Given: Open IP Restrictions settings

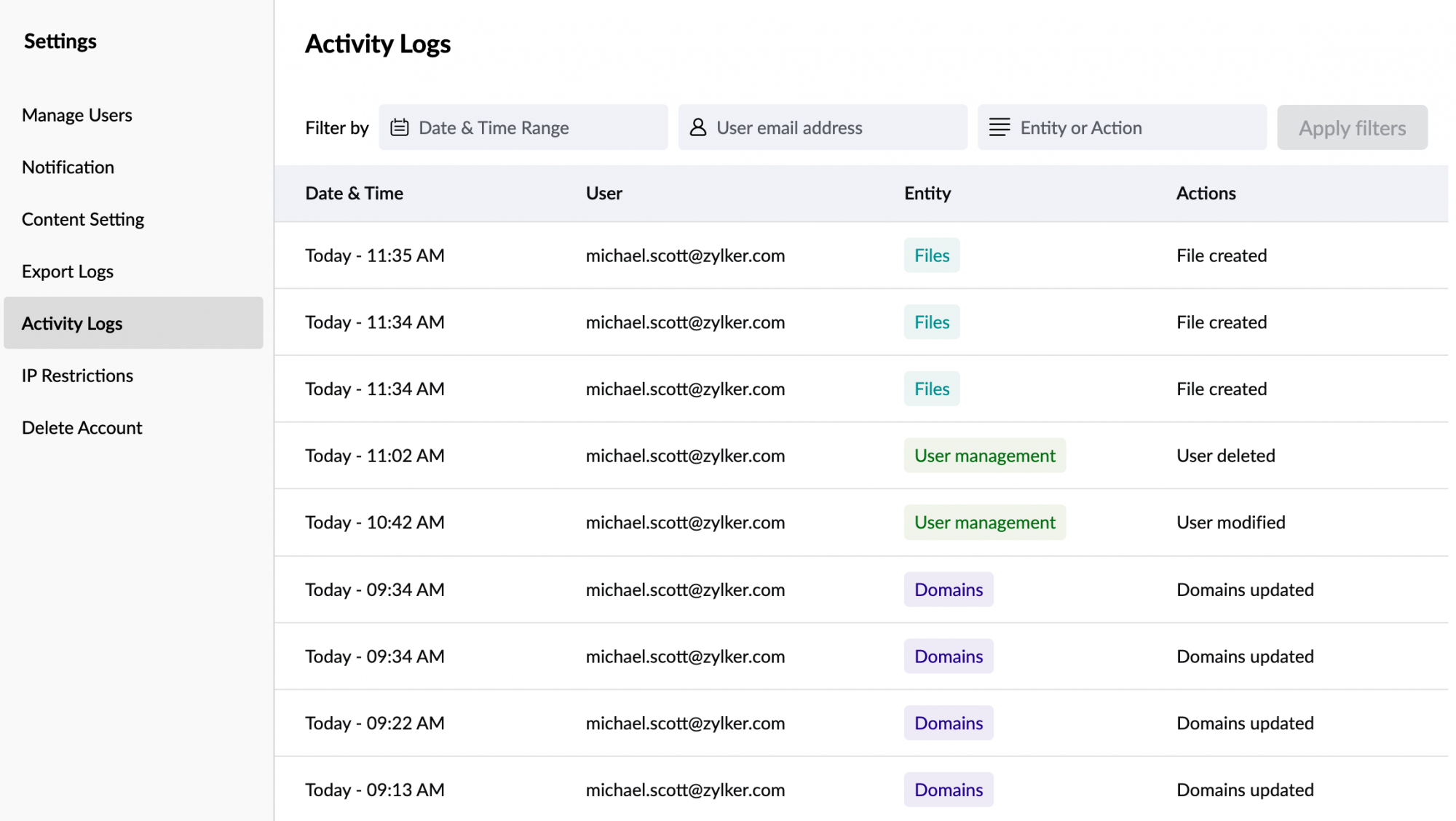Looking at the screenshot, I should [x=78, y=375].
